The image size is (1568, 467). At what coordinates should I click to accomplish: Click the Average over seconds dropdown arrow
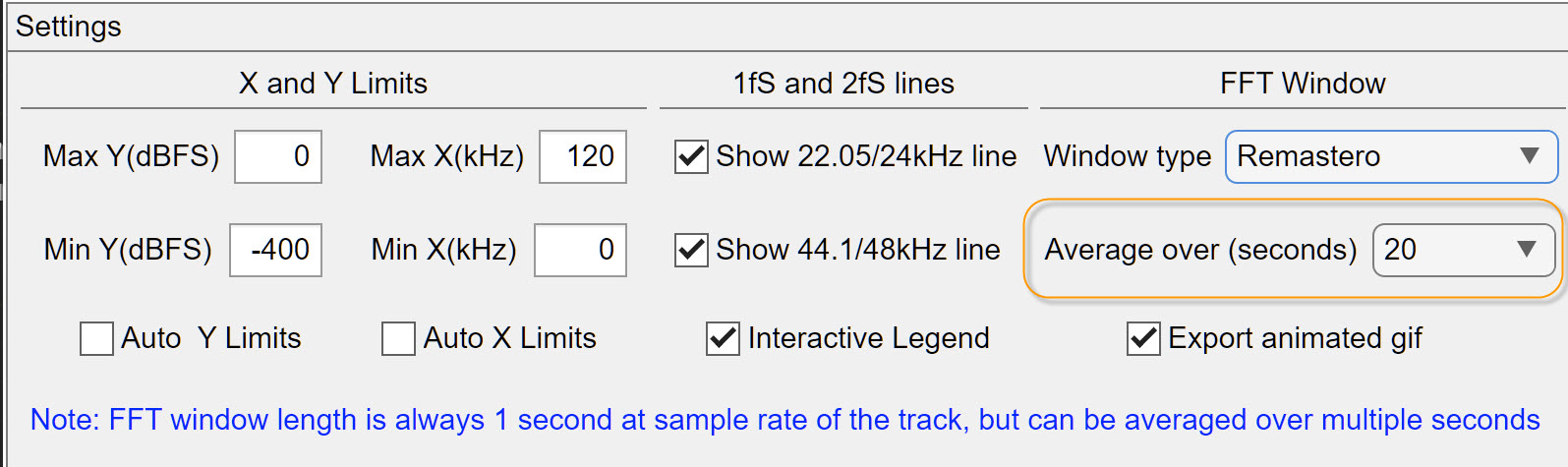pyautogui.click(x=1526, y=250)
